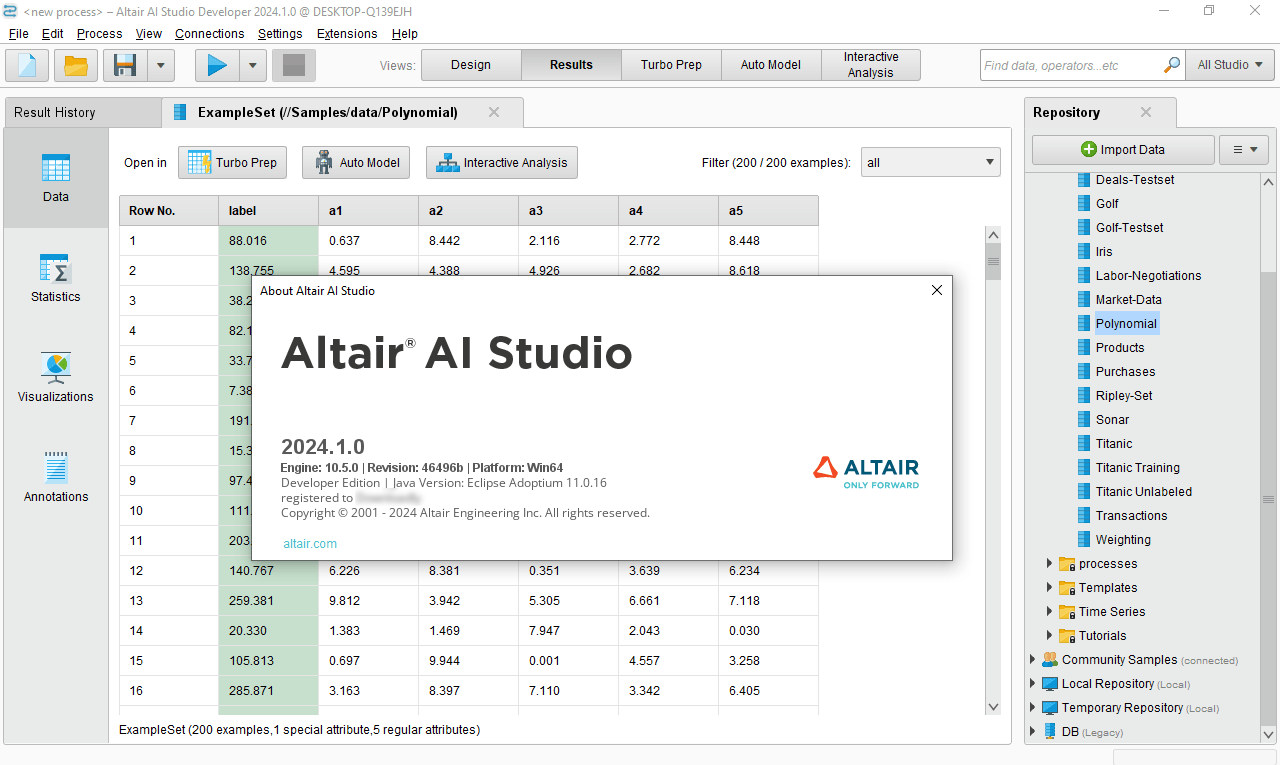Click the Repository panel vertical scrollbar
The height and width of the screenshot is (765, 1280).
(x=1268, y=458)
